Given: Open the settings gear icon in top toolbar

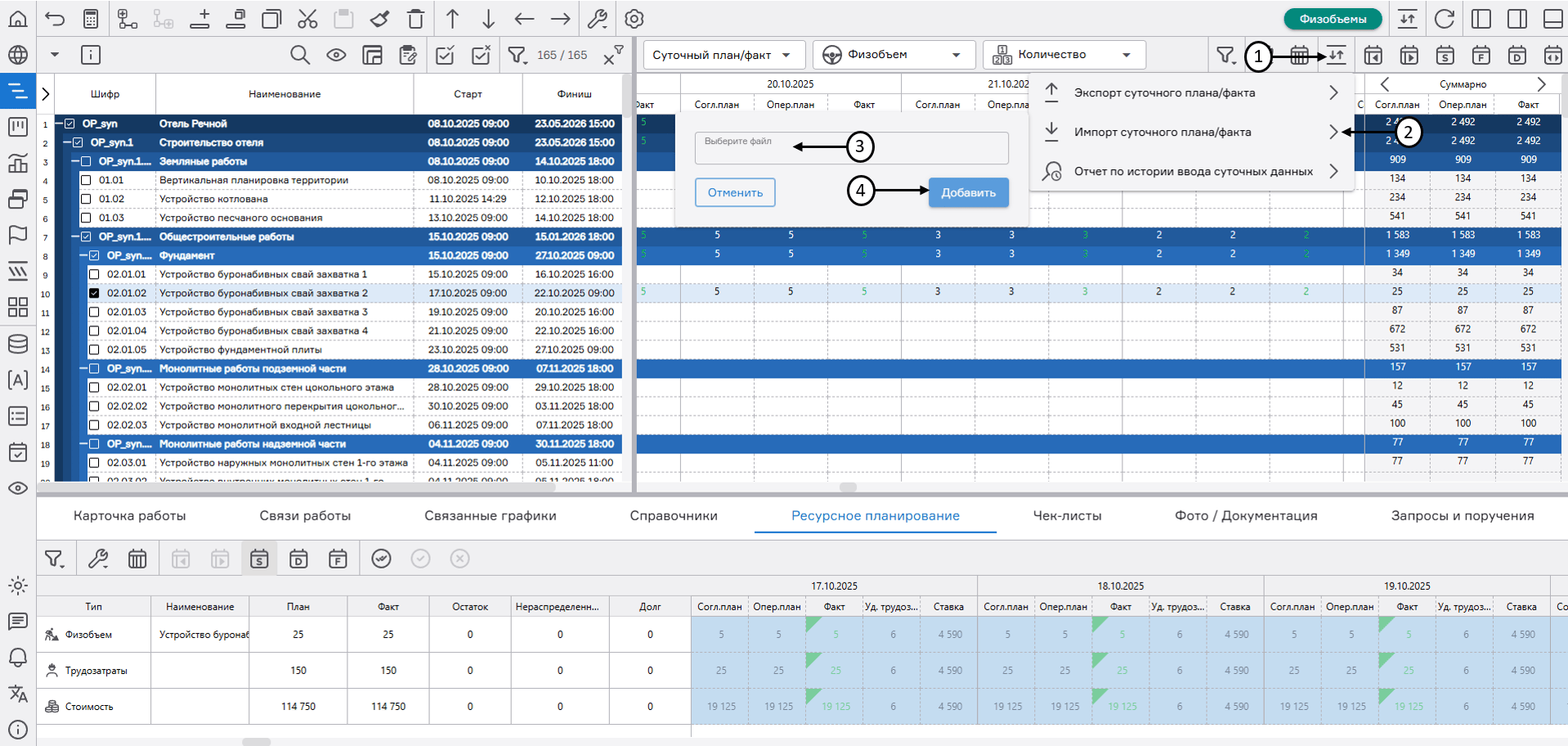Looking at the screenshot, I should pos(634,19).
